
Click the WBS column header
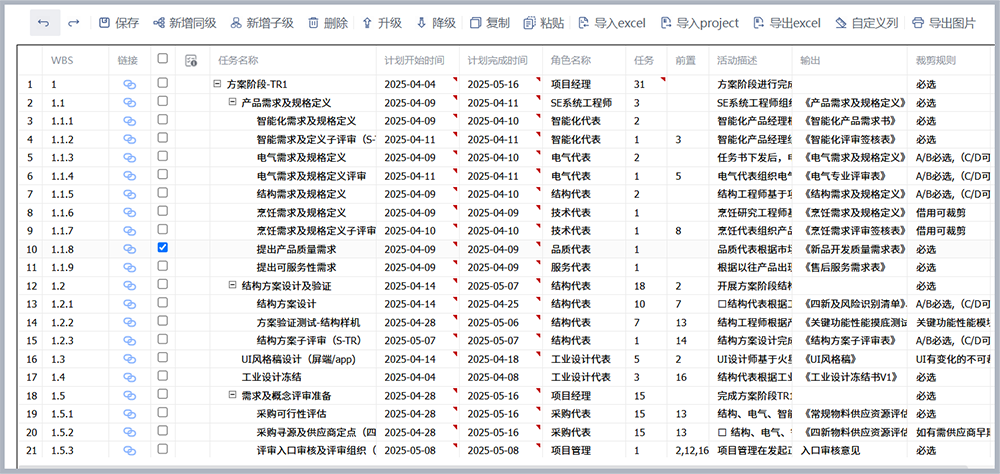(x=62, y=61)
